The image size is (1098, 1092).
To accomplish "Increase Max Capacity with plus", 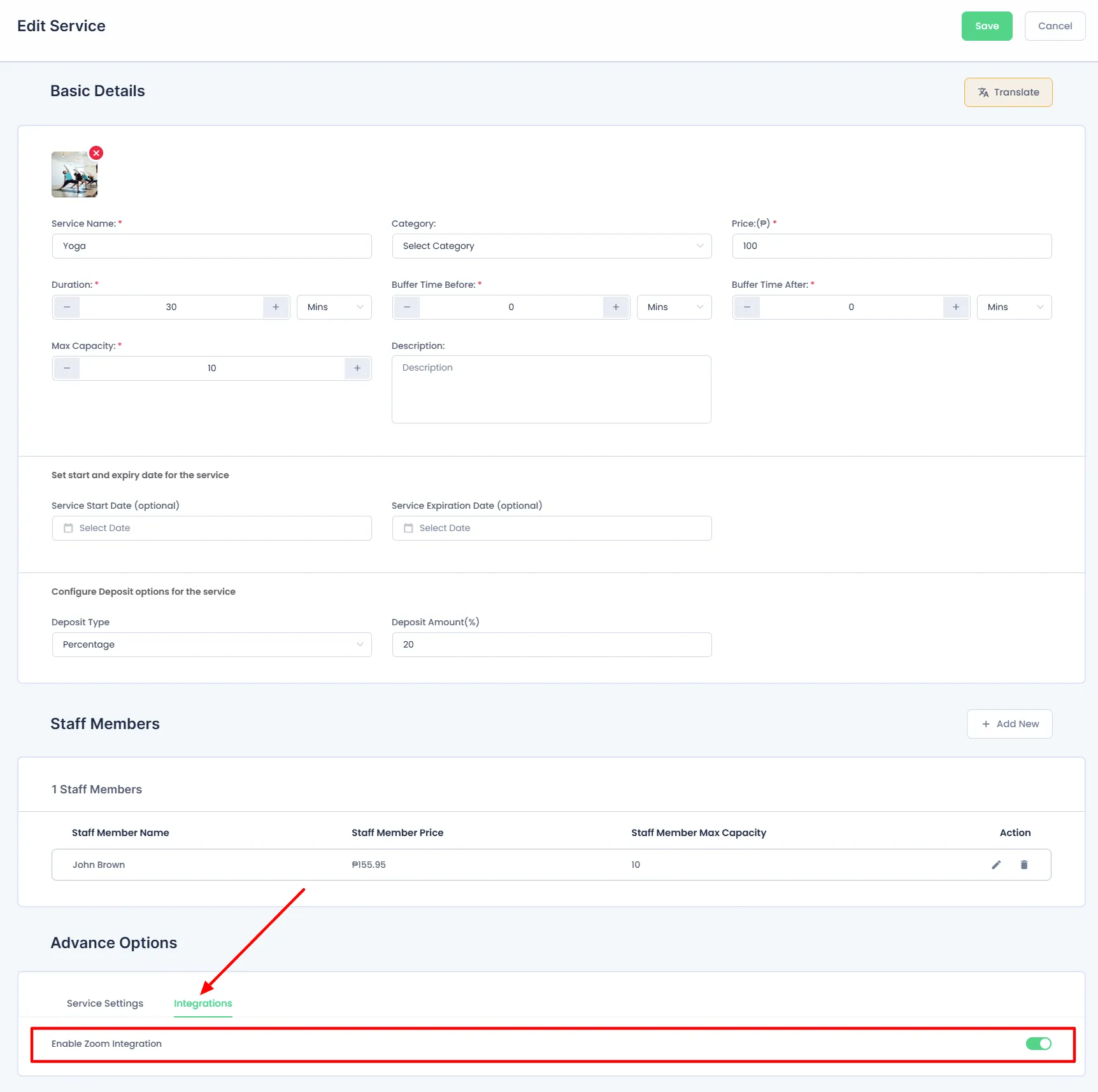I will click(x=357, y=368).
